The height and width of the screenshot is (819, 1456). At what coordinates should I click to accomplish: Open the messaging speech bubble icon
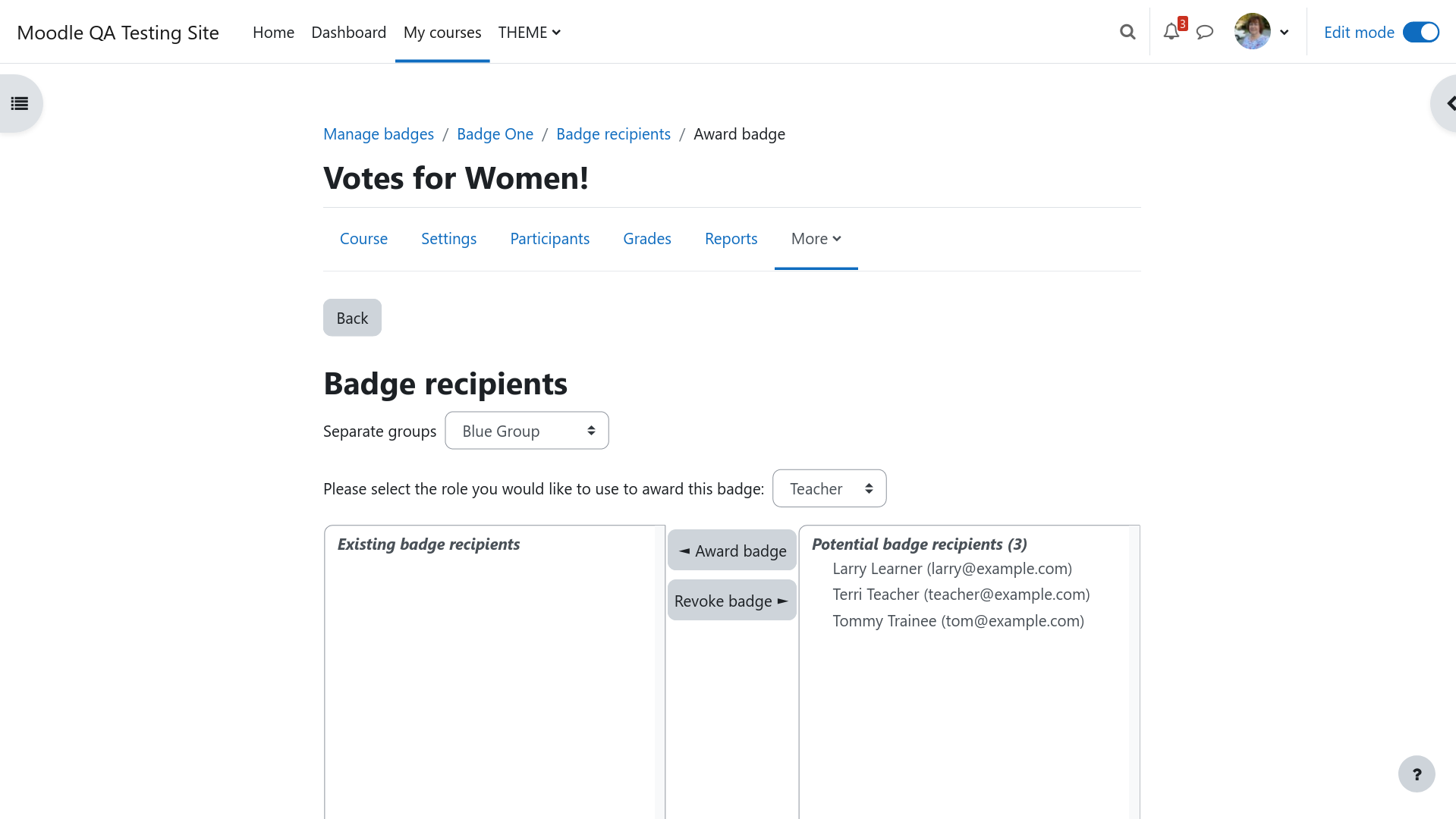(x=1205, y=32)
